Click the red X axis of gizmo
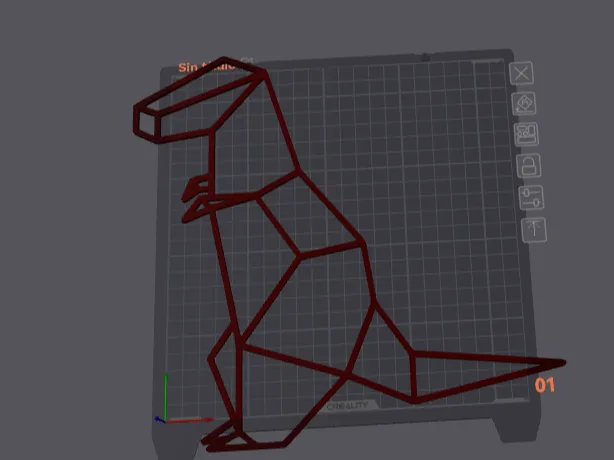The height and width of the screenshot is (460, 614). point(189,420)
